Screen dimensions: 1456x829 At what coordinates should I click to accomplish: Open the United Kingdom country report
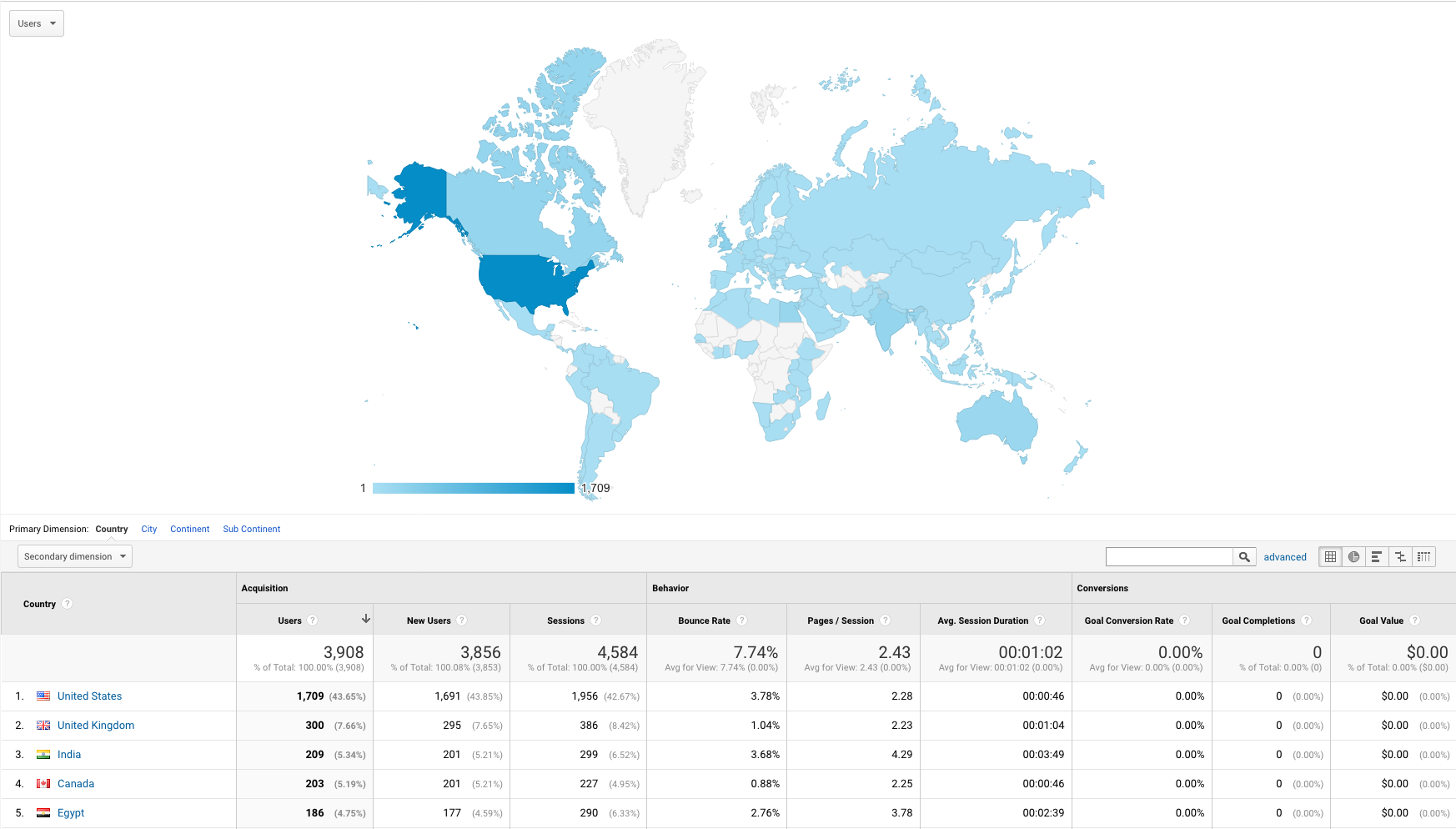point(96,725)
